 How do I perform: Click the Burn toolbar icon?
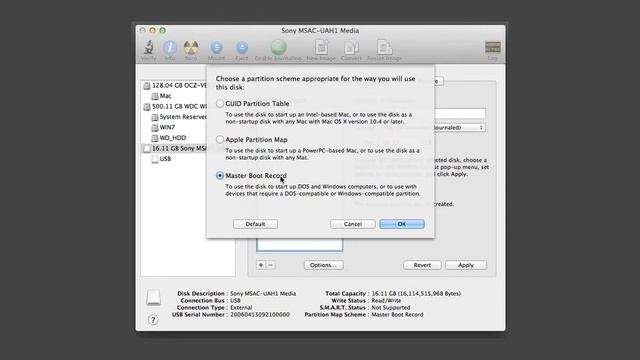coord(191,50)
